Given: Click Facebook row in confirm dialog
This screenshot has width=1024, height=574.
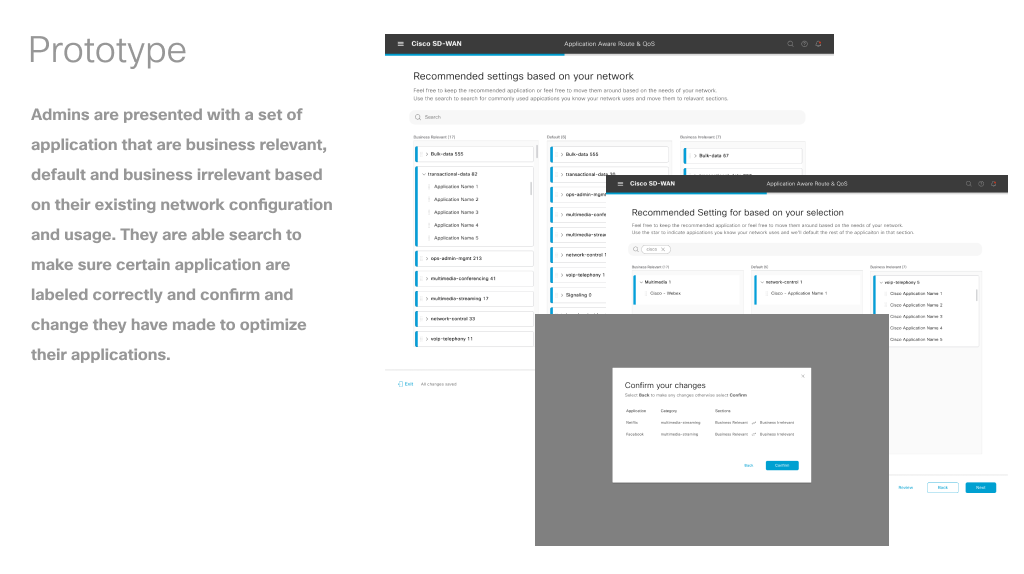Looking at the screenshot, I should 710,434.
